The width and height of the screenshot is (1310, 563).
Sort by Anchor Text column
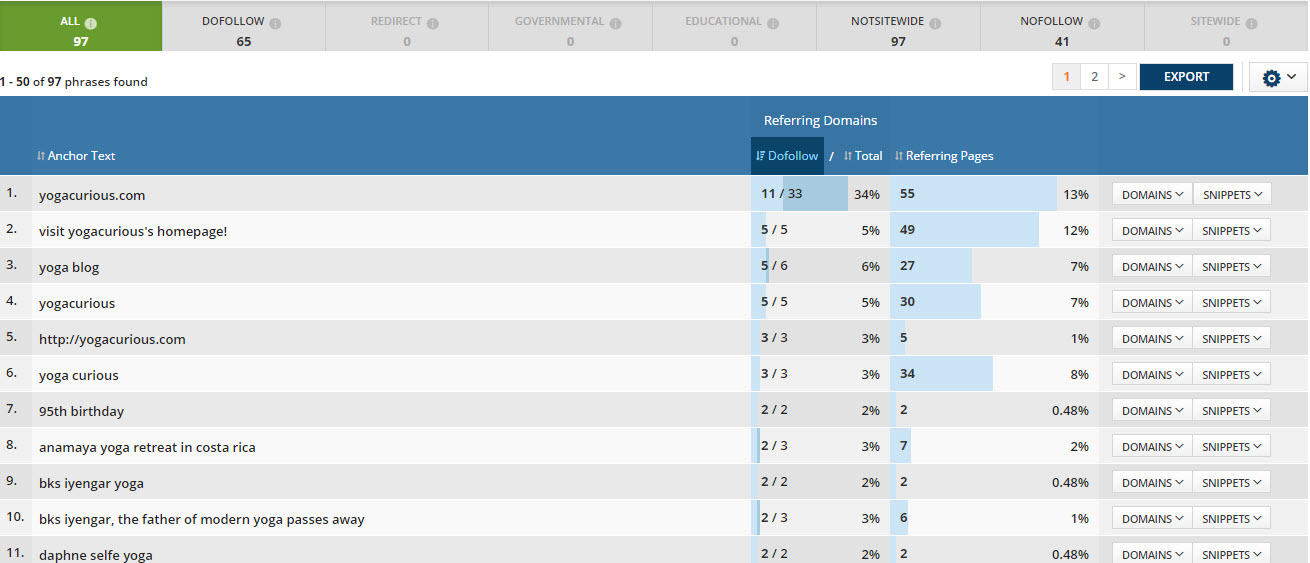tap(76, 156)
